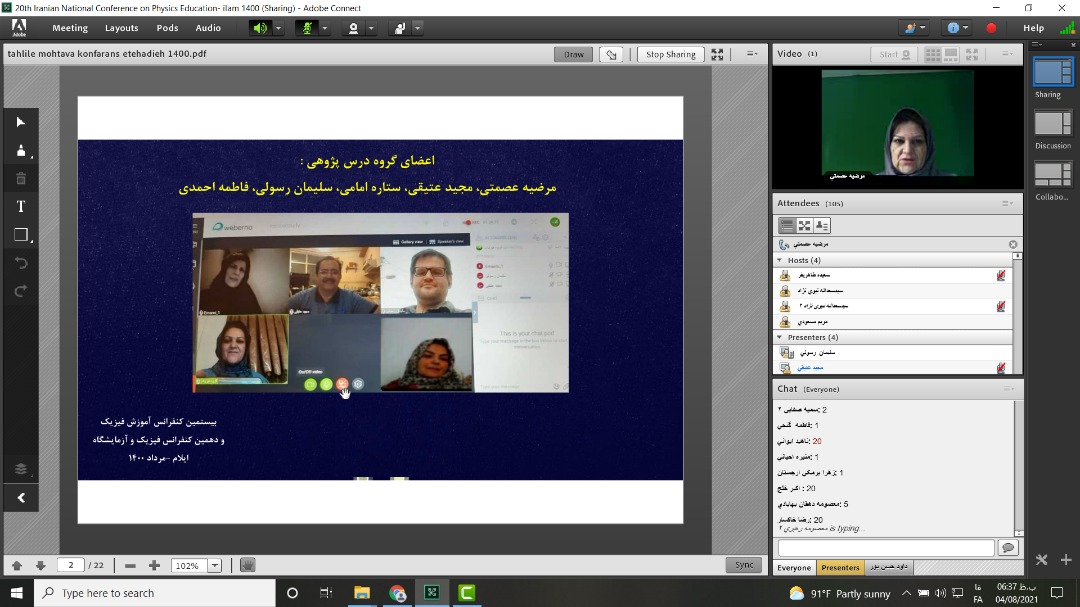Select the rectangle shape tool
Image resolution: width=1080 pixels, height=607 pixels.
pyautogui.click(x=21, y=235)
